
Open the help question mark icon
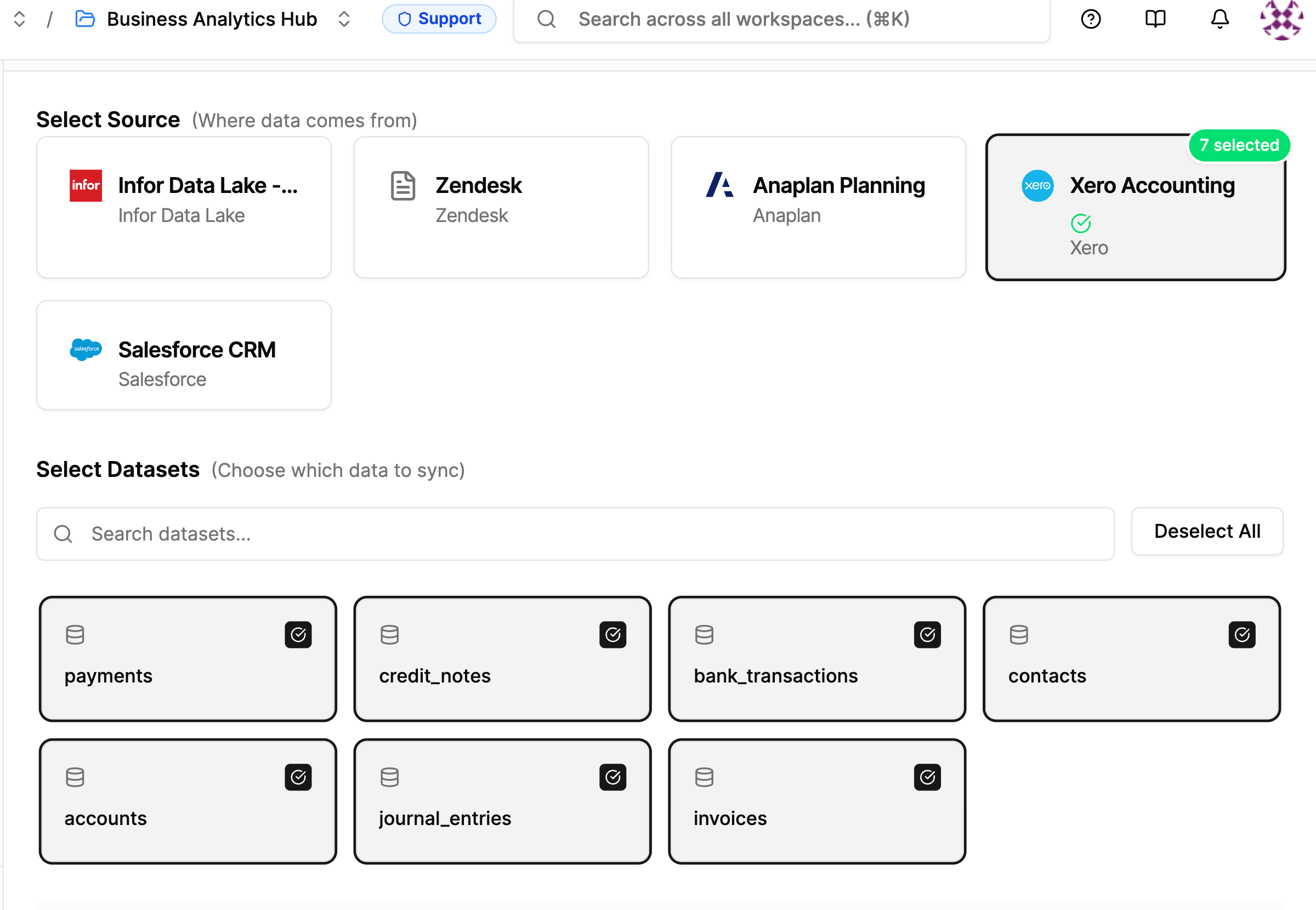[x=1090, y=19]
